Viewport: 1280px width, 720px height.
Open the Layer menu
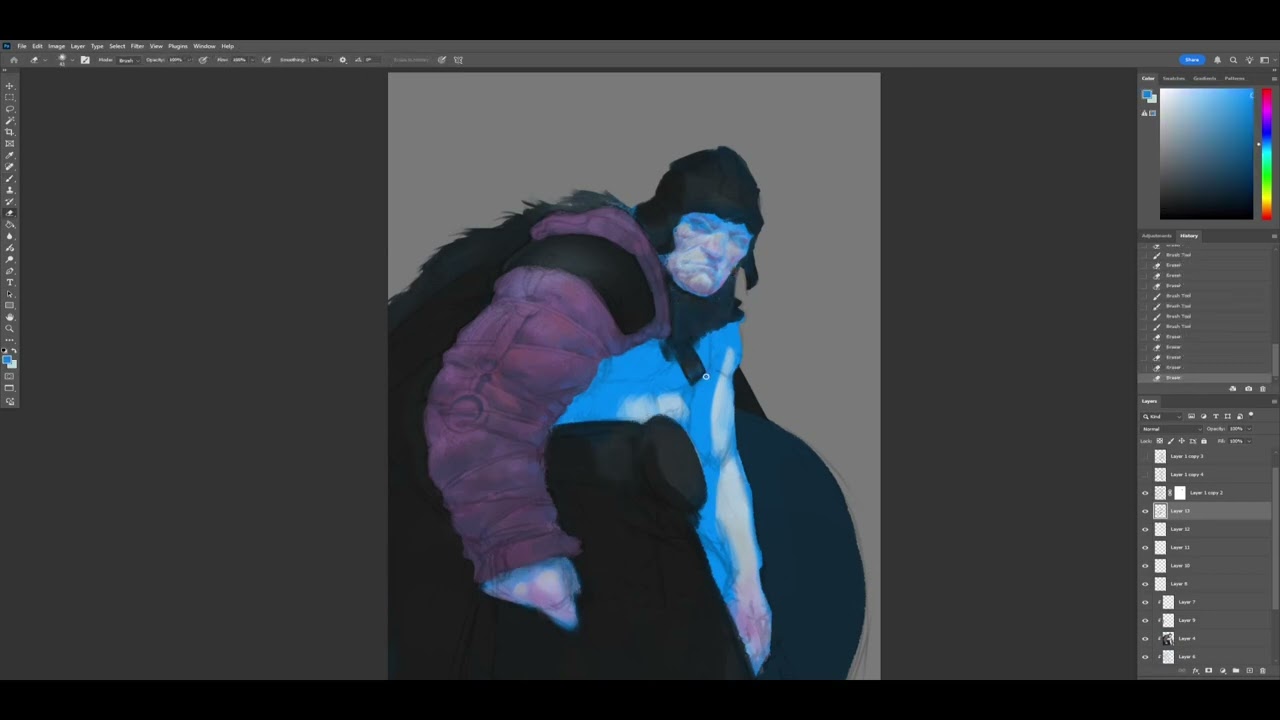click(x=77, y=46)
